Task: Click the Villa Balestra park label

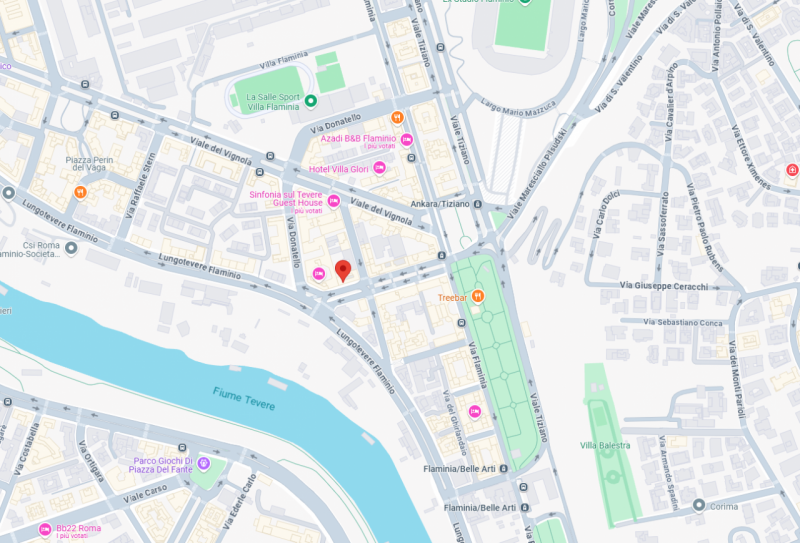Action: pyautogui.click(x=605, y=446)
